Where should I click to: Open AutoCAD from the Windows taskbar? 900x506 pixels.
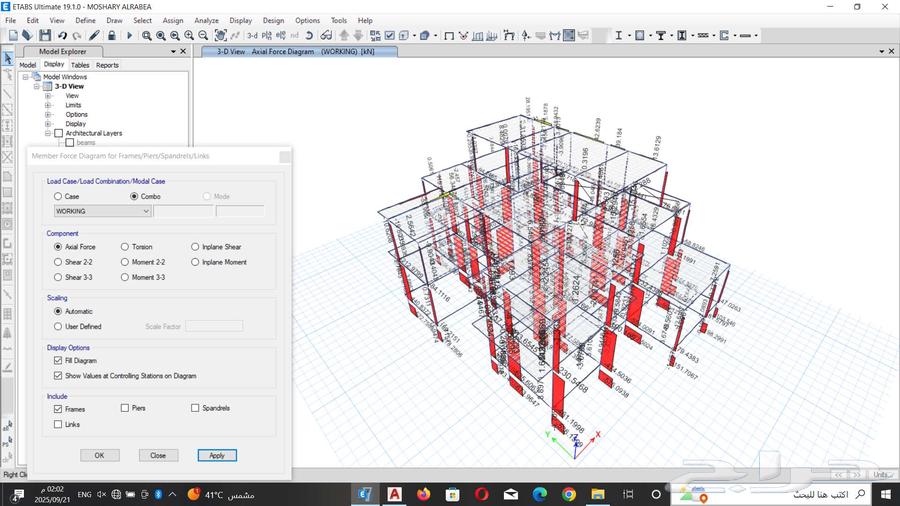coord(395,494)
